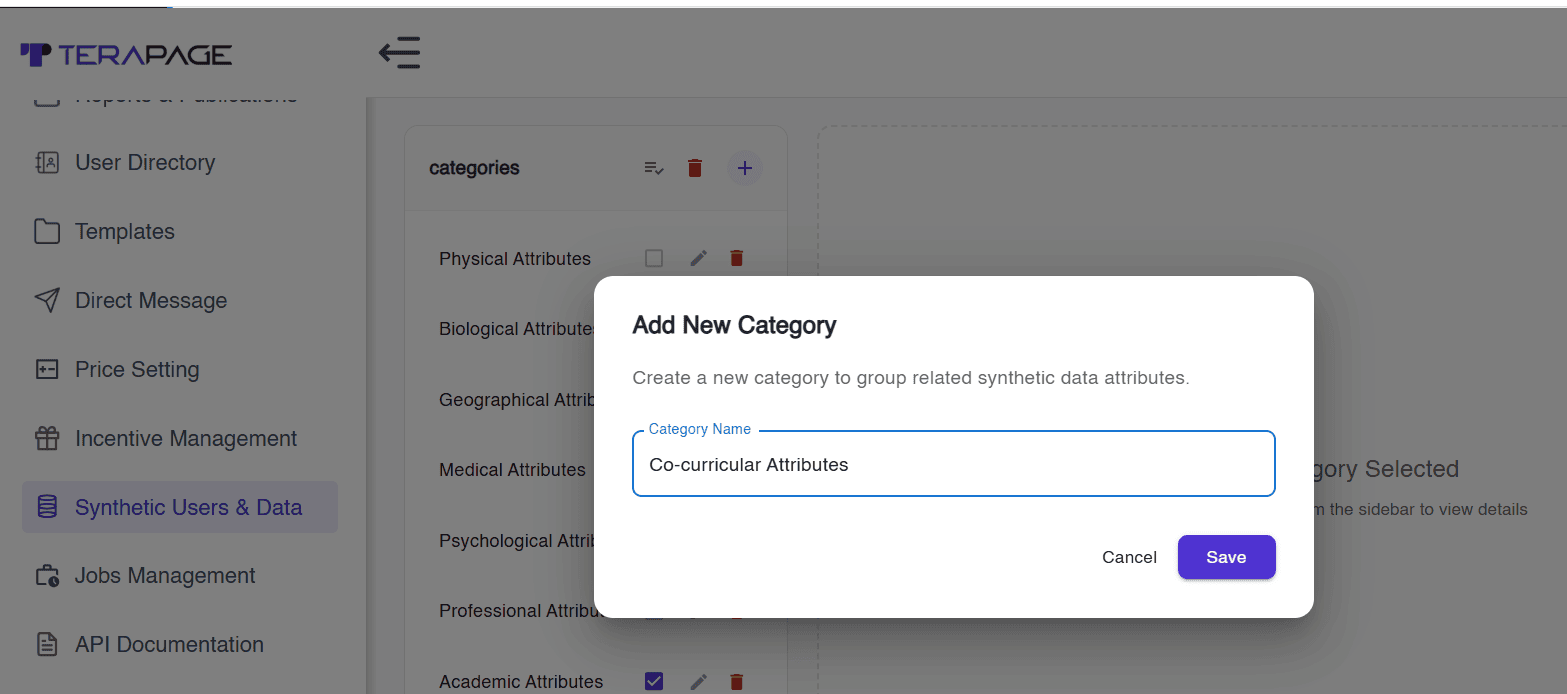
Task: Select Synthetic Users & Data menu item
Action: coord(180,507)
